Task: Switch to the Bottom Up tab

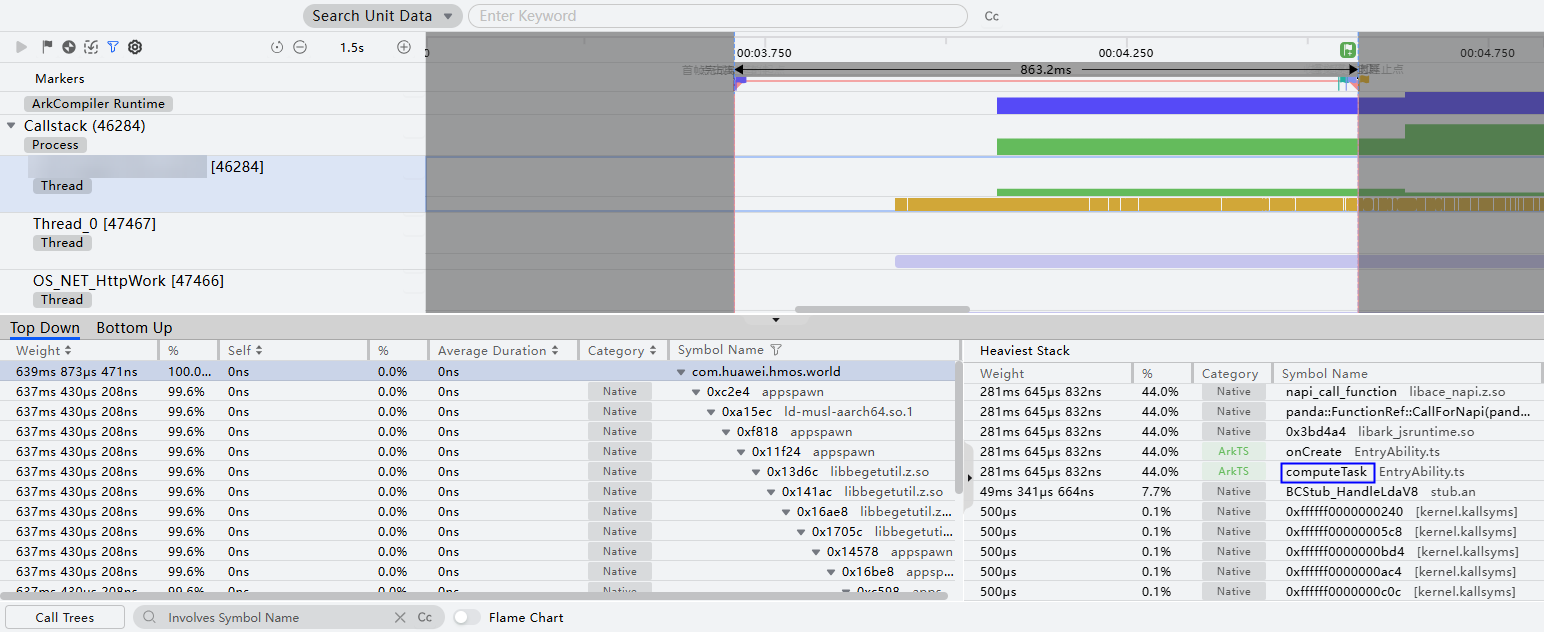Action: coord(134,328)
